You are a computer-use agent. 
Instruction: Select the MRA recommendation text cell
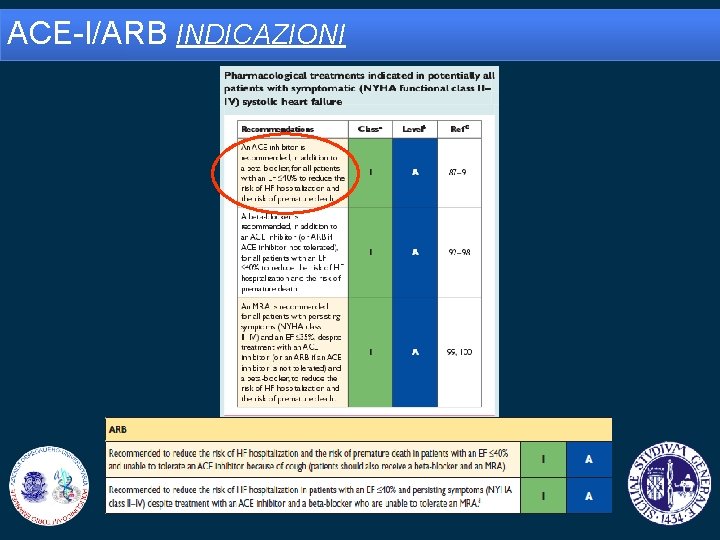pyautogui.click(x=293, y=352)
